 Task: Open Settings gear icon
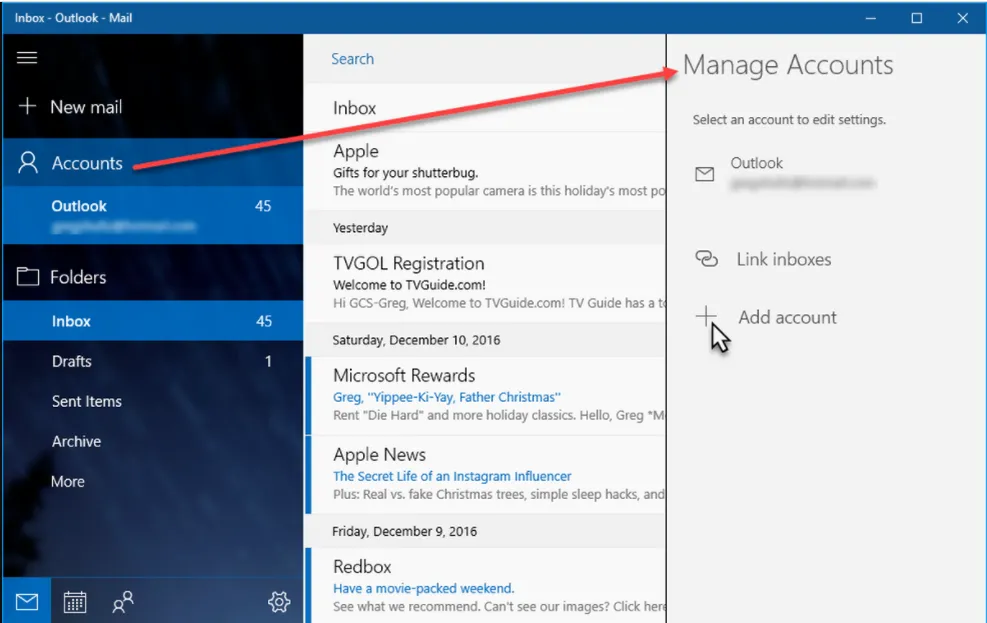click(279, 602)
